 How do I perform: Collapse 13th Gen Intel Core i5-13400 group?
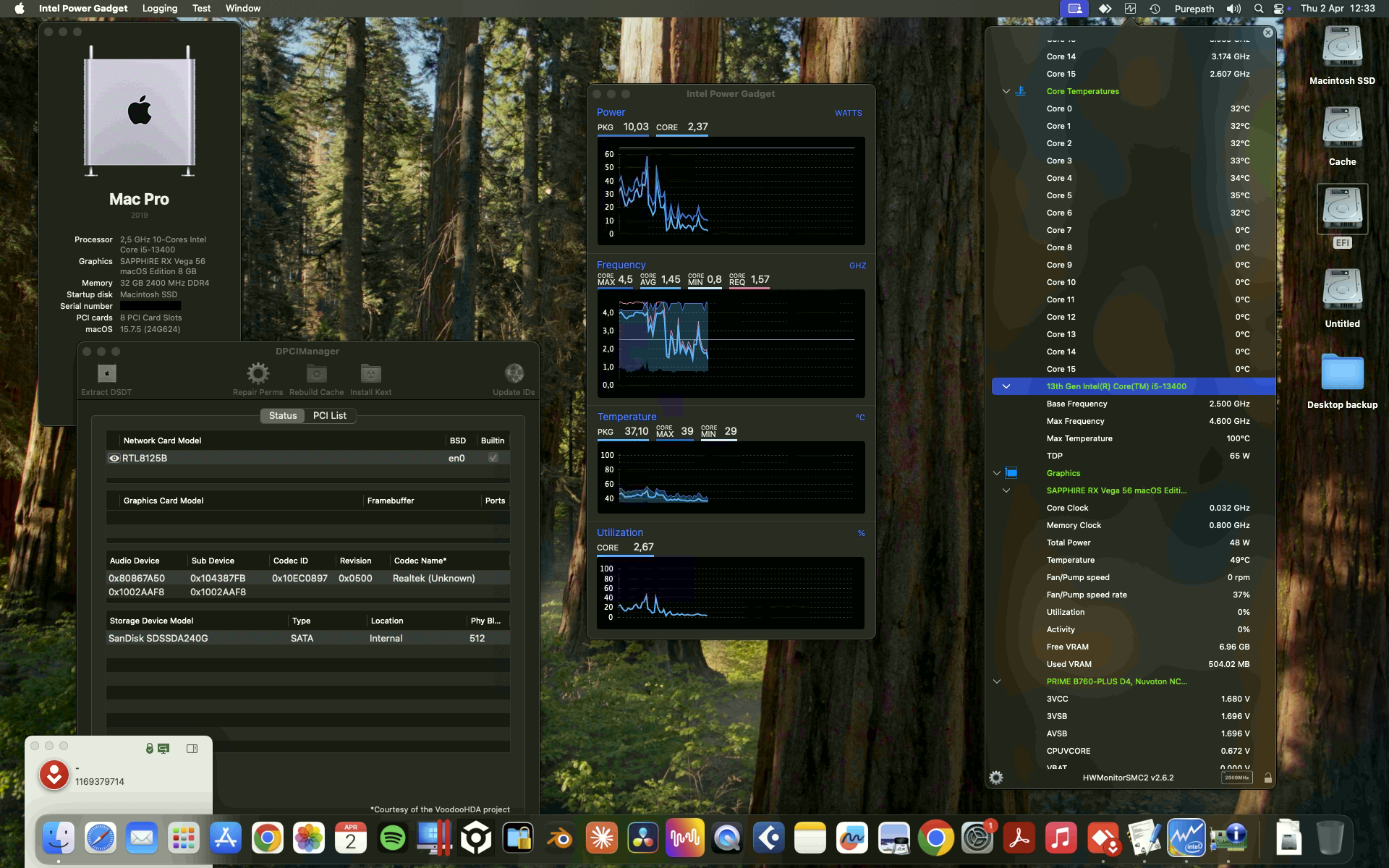tap(1006, 386)
